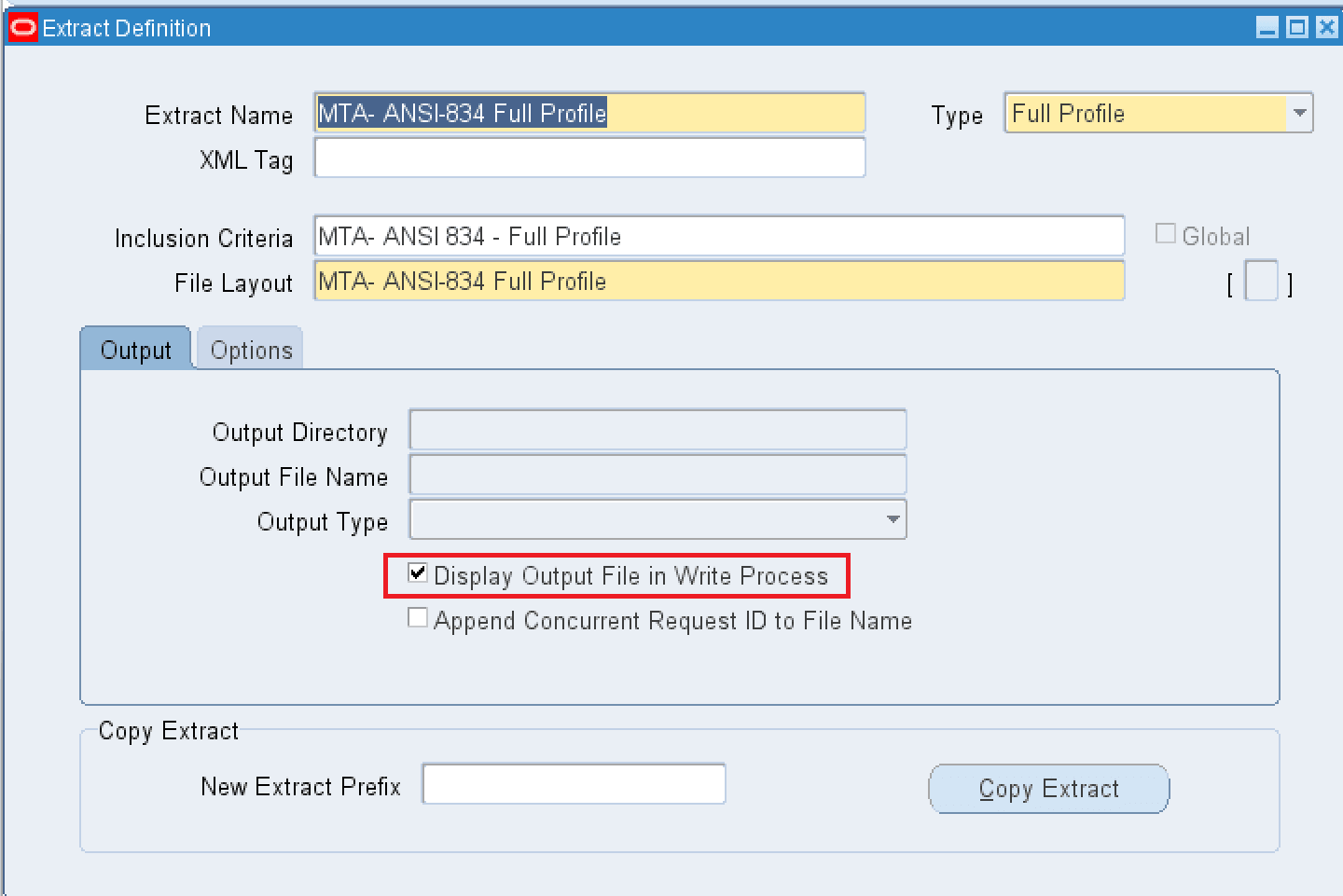Open the File Layout selection field
This screenshot has height=896, width=1343.
pos(718,281)
